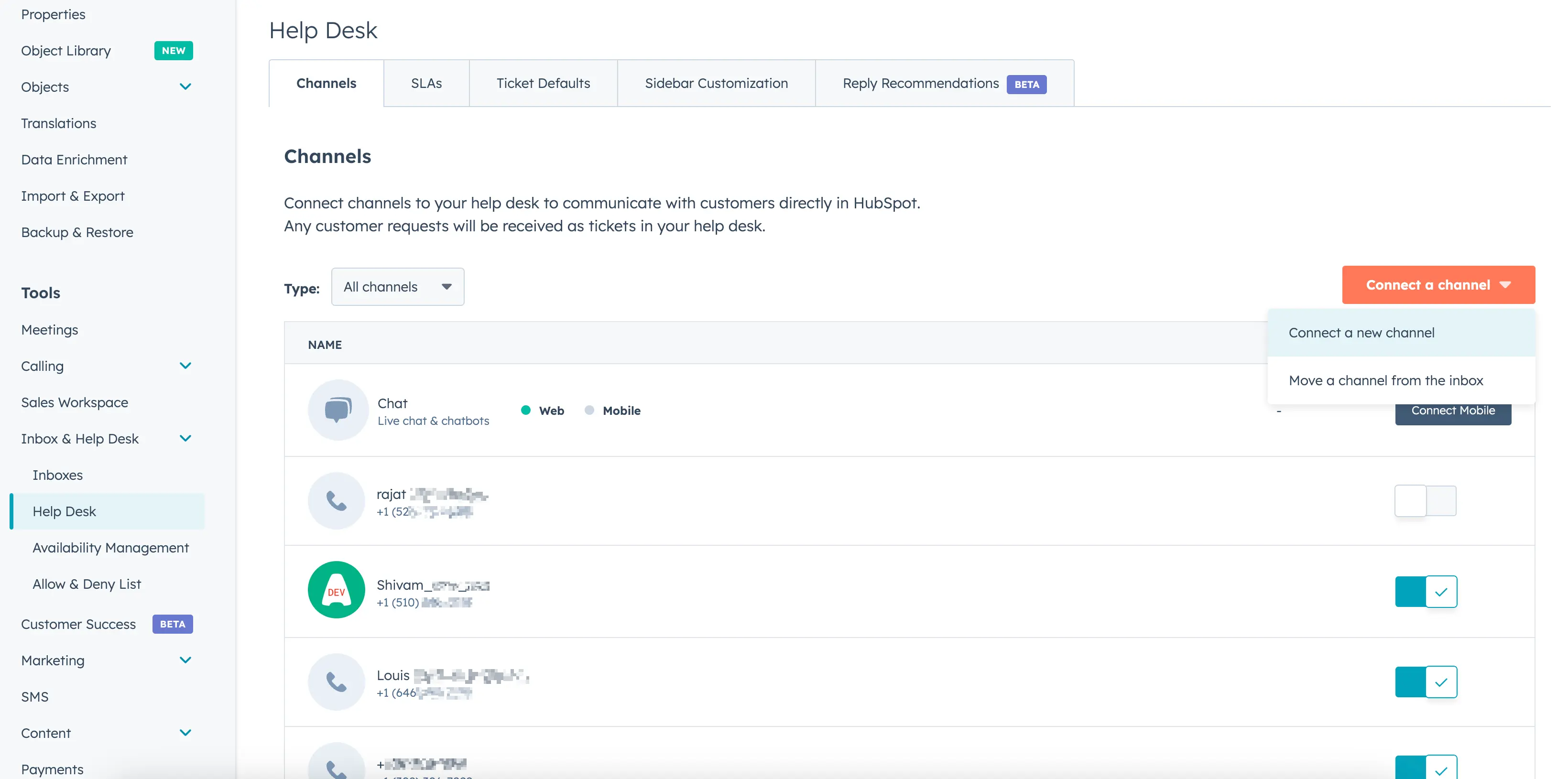
Task: Click the phone icon beside rajat's channel
Action: [336, 501]
